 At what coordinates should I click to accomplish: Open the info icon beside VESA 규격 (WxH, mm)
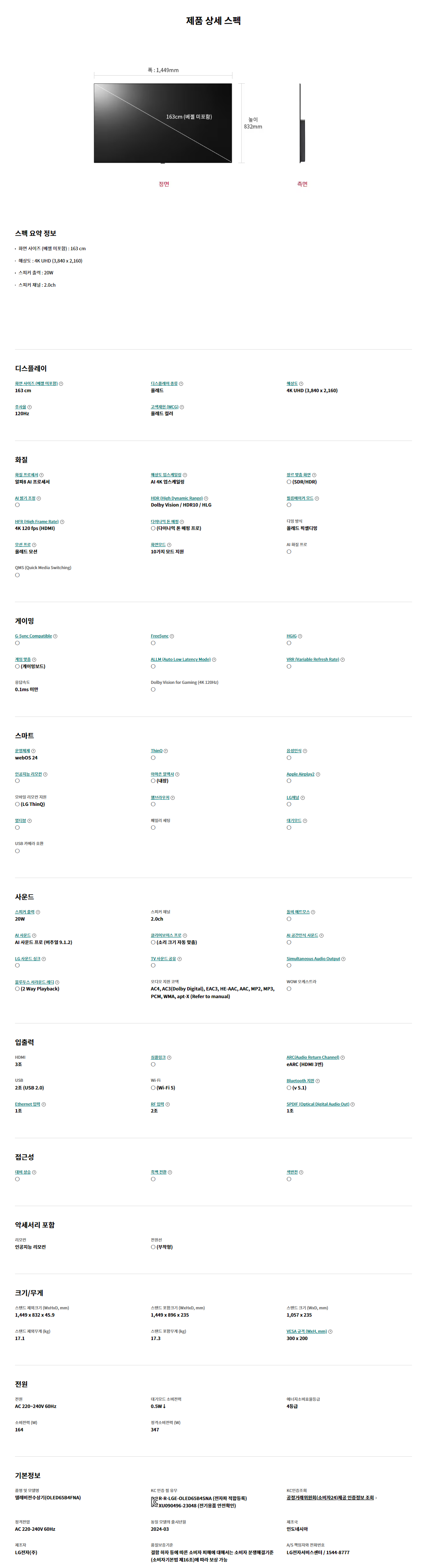(x=331, y=1331)
